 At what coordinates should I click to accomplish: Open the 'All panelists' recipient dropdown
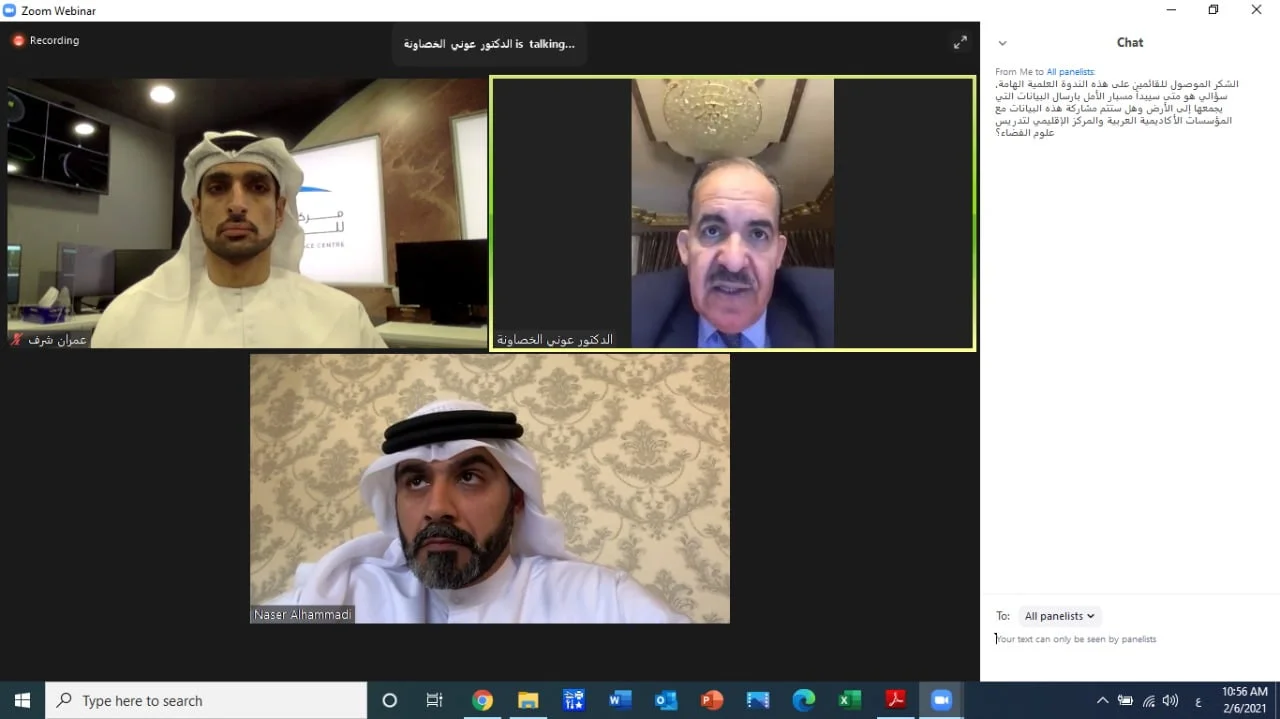point(1060,616)
